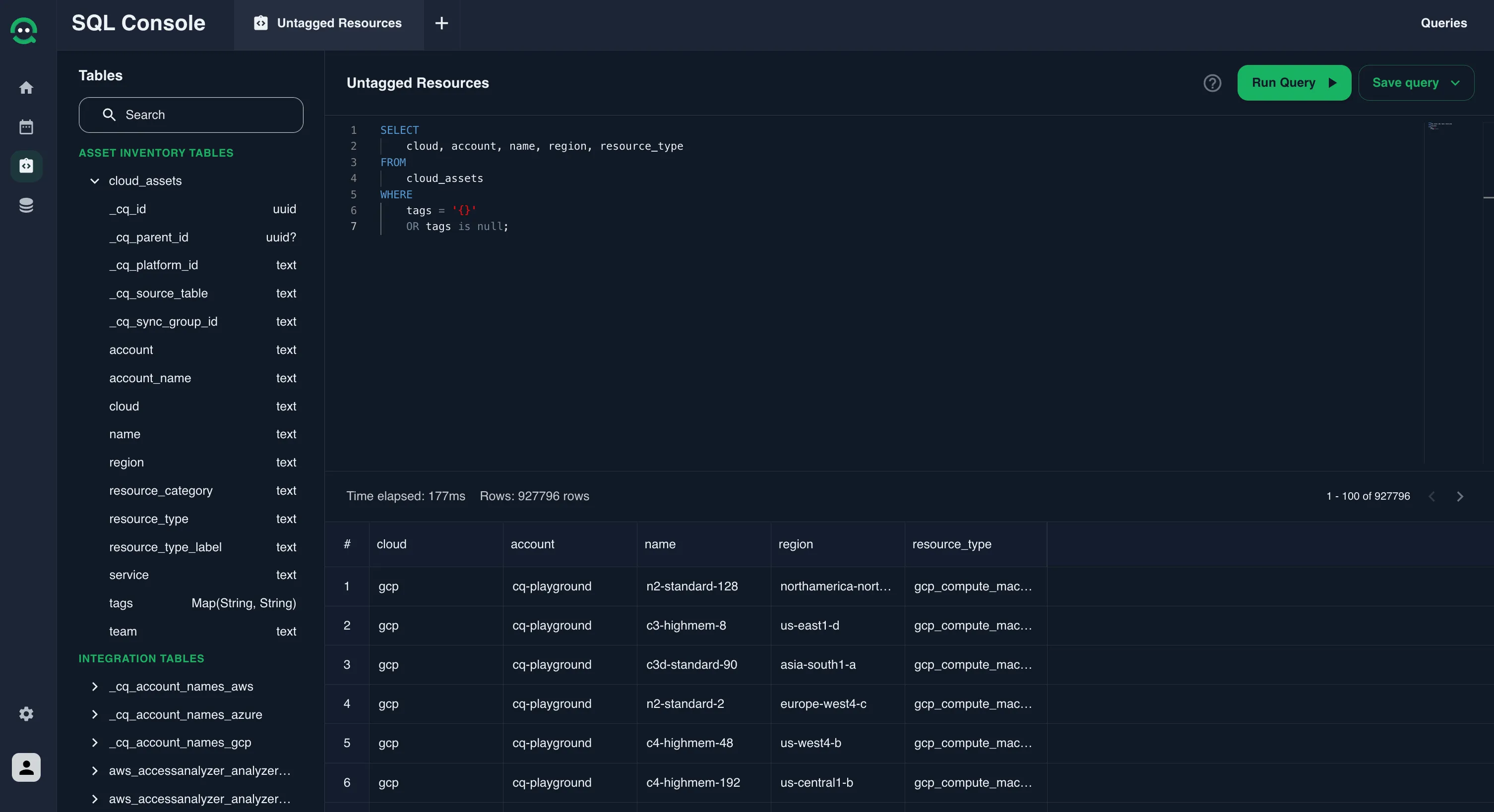This screenshot has width=1494, height=812.
Task: Click the _cq_id column entry
Action: coord(202,209)
